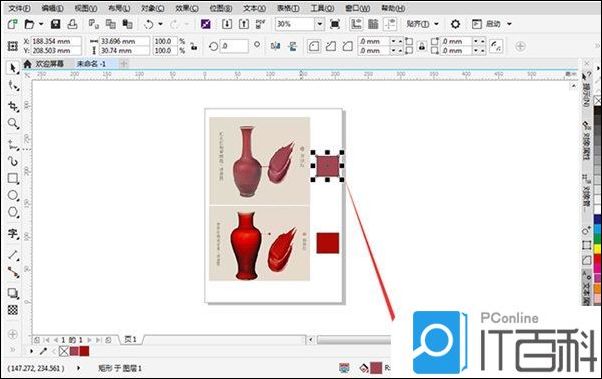This screenshot has width=602, height=379.
Task: Toggle Show guidelines button
Action: click(x=390, y=24)
